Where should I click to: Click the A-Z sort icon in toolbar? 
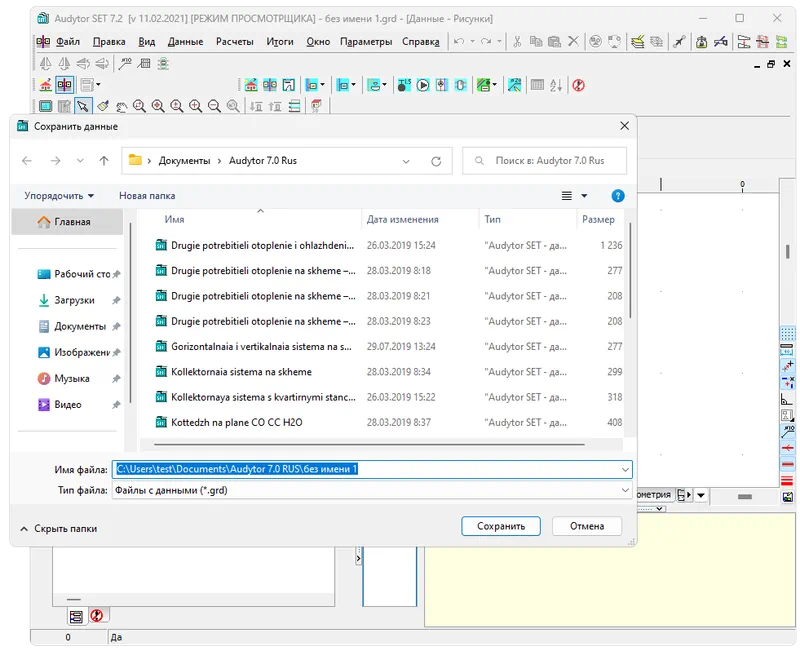(556, 85)
